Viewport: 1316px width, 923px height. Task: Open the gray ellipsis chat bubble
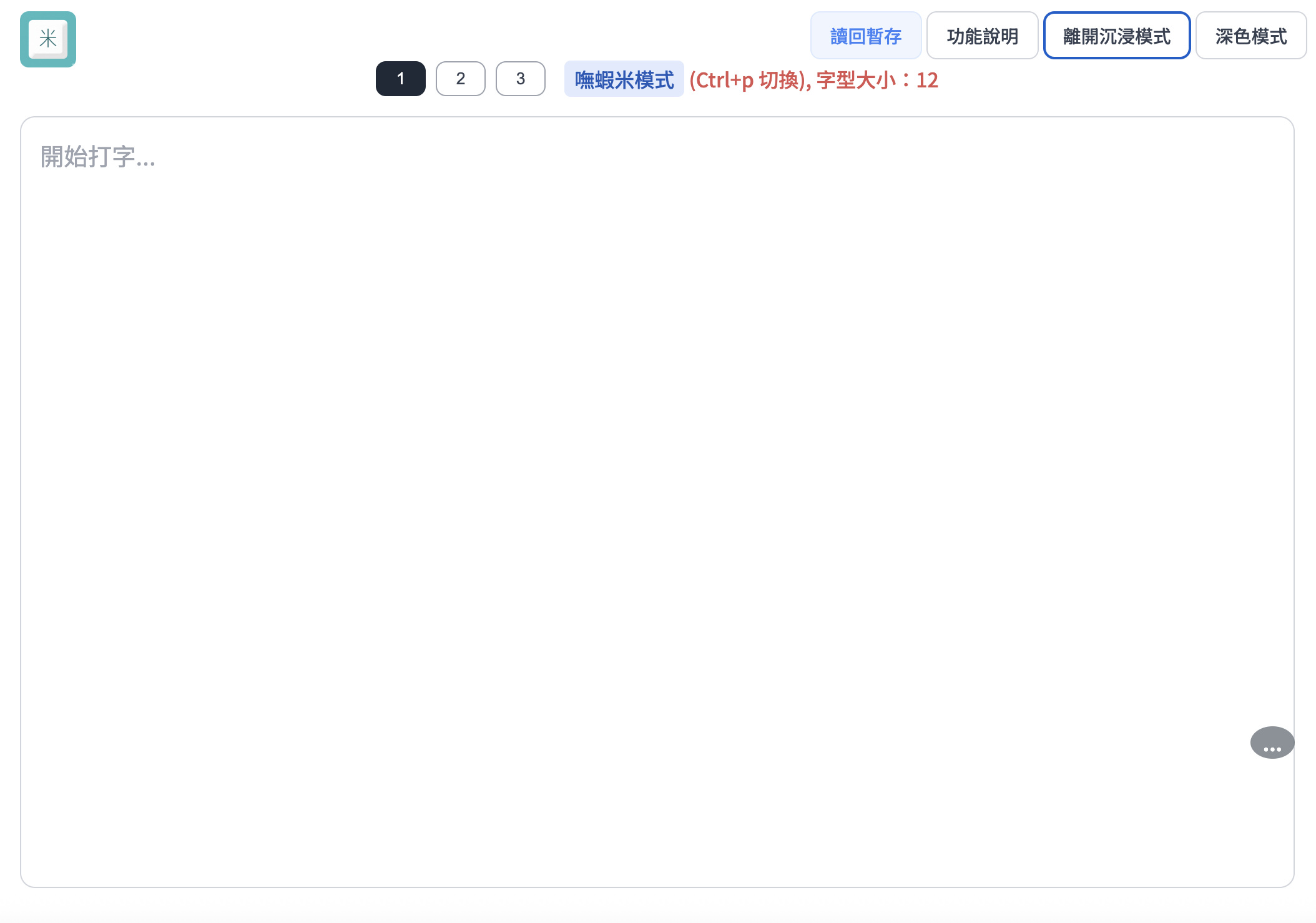click(1272, 743)
